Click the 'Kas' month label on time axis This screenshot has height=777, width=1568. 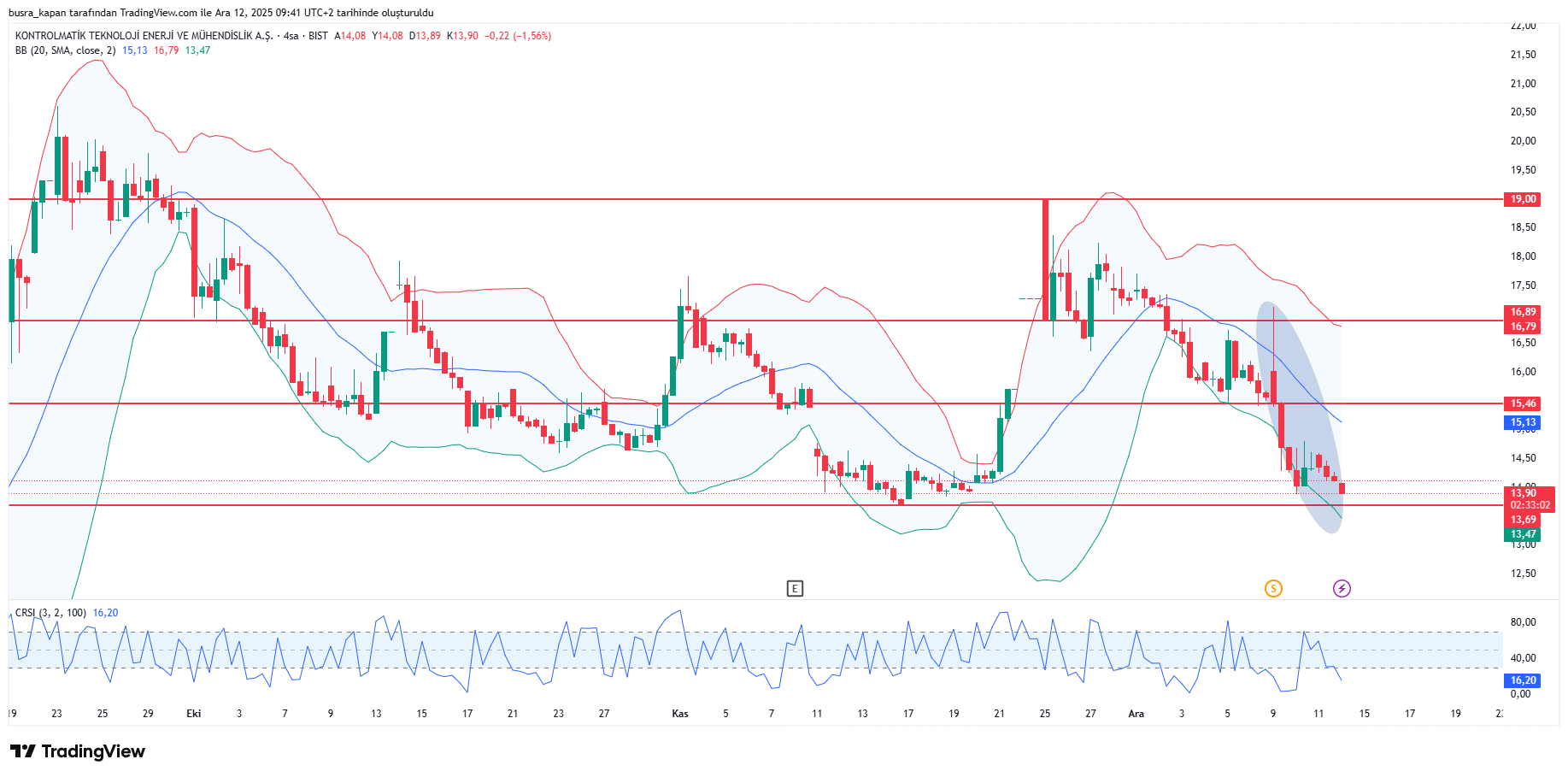[680, 714]
